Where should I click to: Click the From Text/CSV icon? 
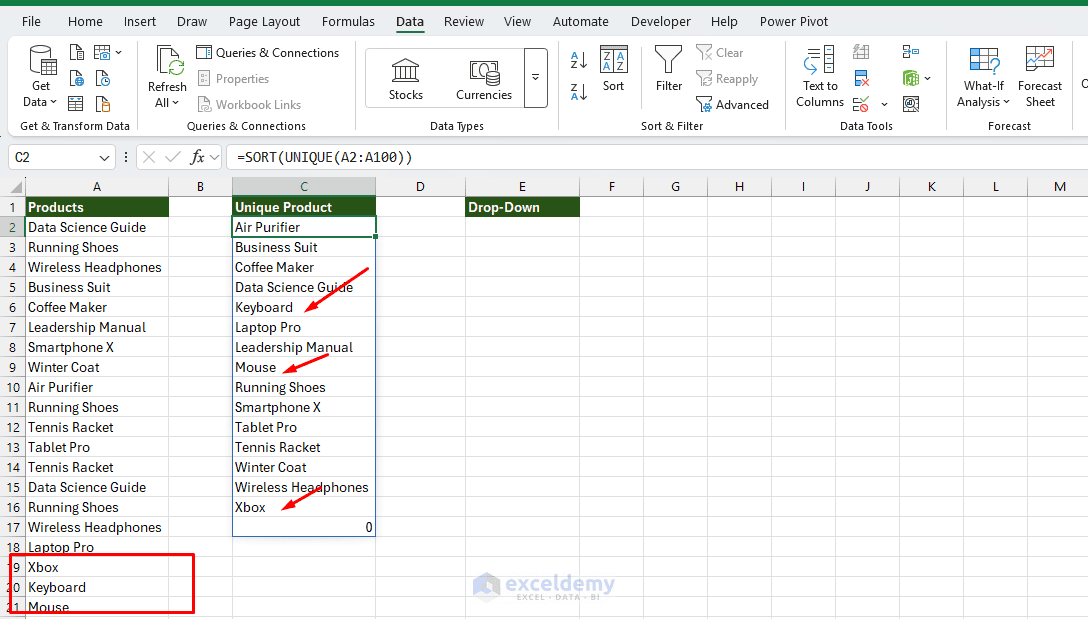76,52
